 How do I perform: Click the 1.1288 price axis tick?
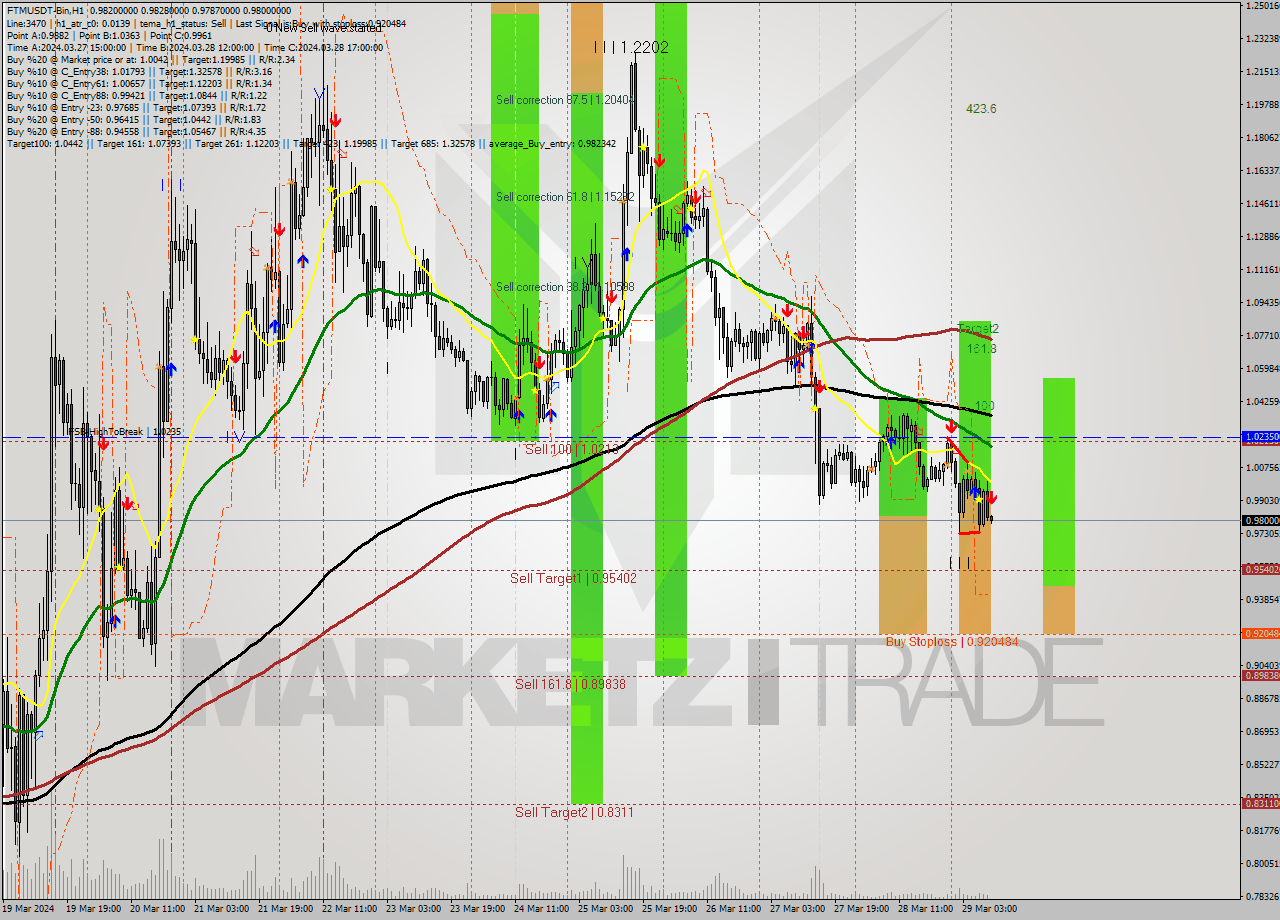[1262, 237]
